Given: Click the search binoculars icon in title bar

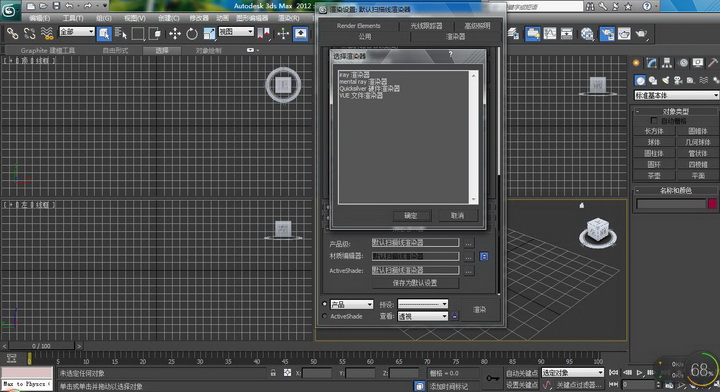Looking at the screenshot, I should pyautogui.click(x=591, y=6).
